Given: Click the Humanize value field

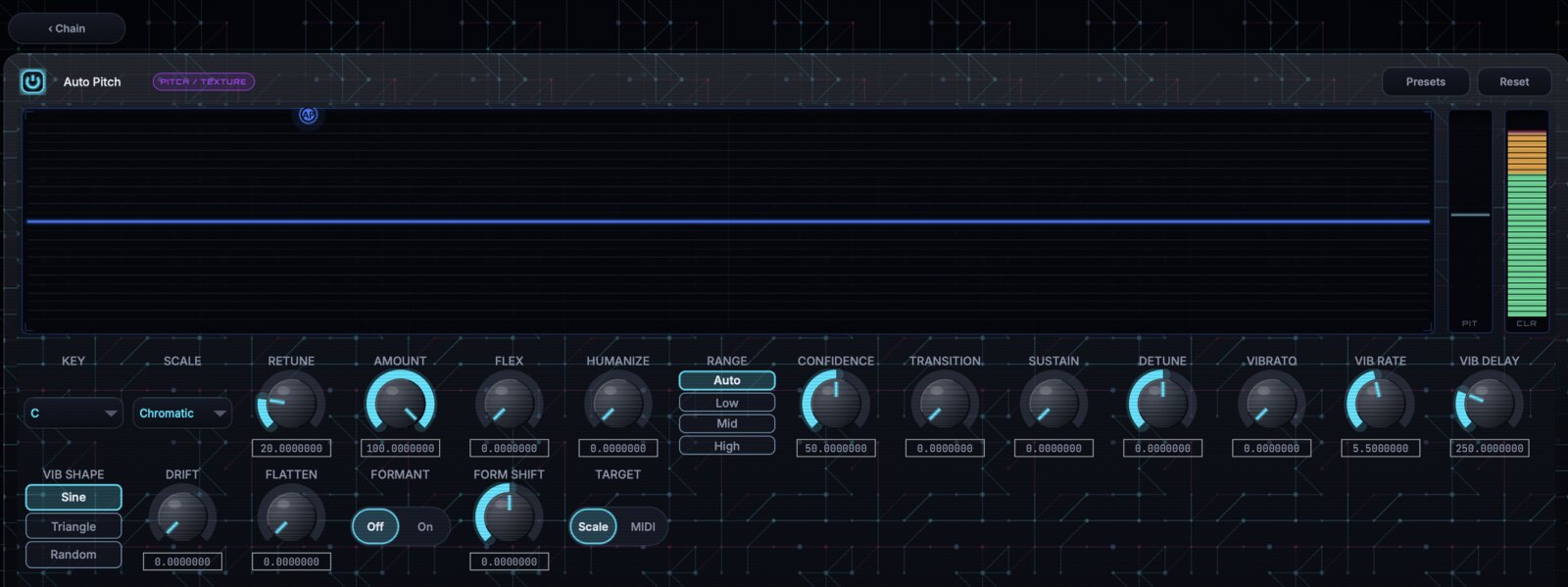Looking at the screenshot, I should (617, 448).
